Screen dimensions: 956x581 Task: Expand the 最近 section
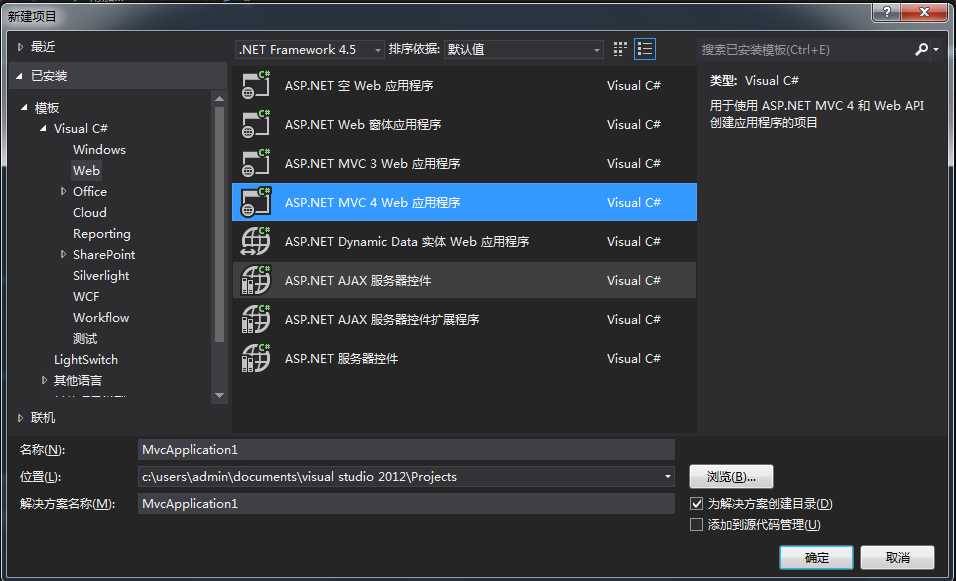pos(20,47)
